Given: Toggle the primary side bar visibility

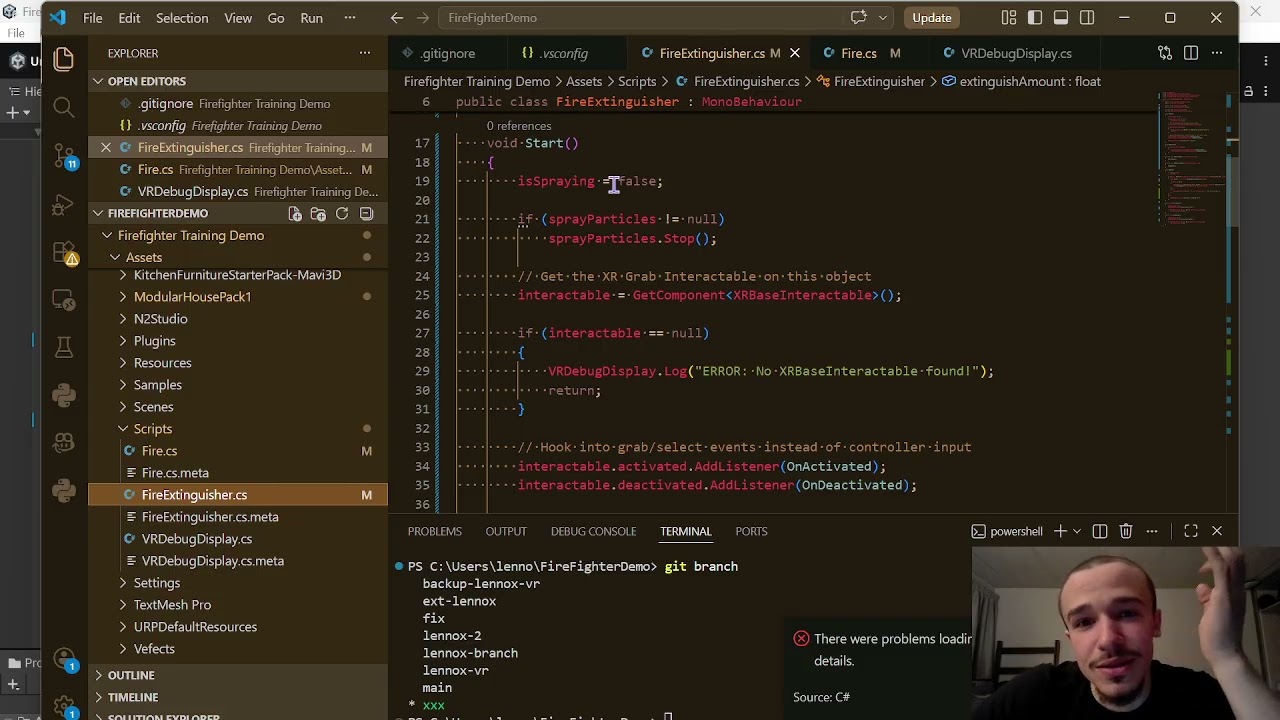Looking at the screenshot, I should [1035, 18].
